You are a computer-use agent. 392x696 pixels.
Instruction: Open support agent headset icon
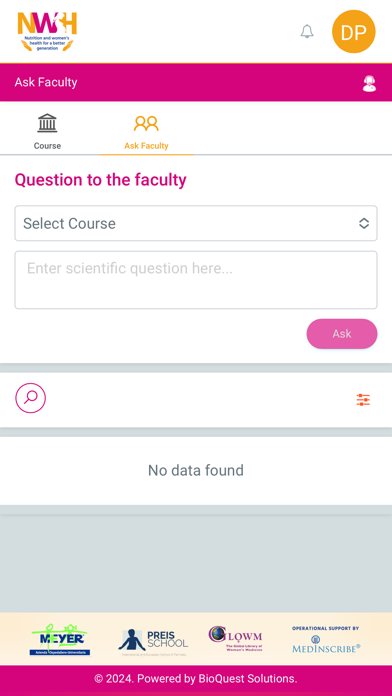(x=369, y=83)
